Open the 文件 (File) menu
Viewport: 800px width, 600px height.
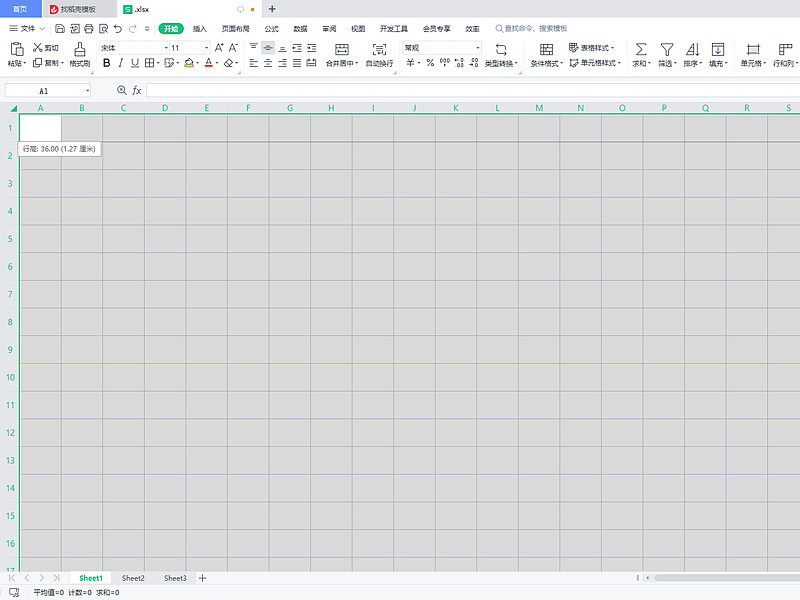(28, 29)
